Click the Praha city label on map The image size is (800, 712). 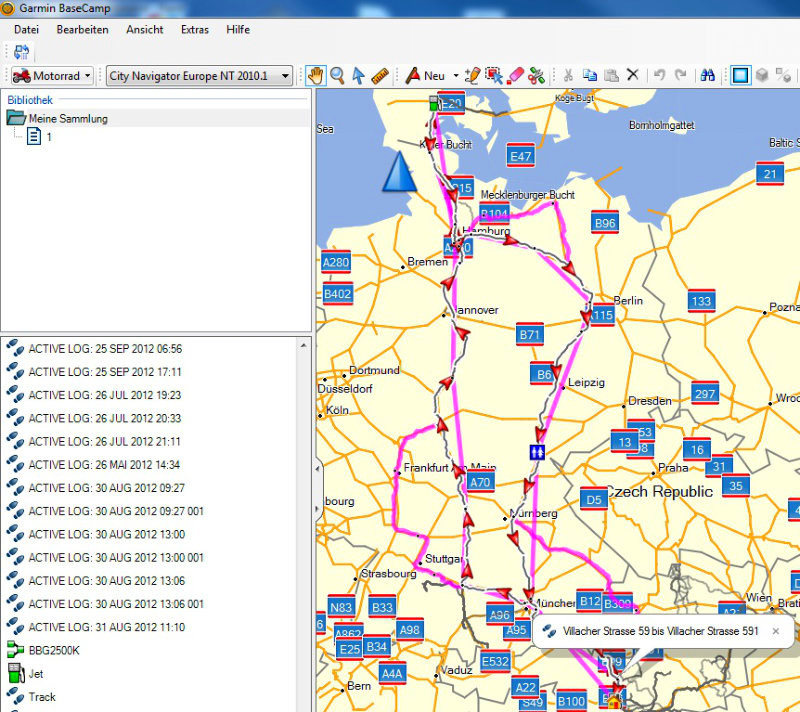point(673,468)
